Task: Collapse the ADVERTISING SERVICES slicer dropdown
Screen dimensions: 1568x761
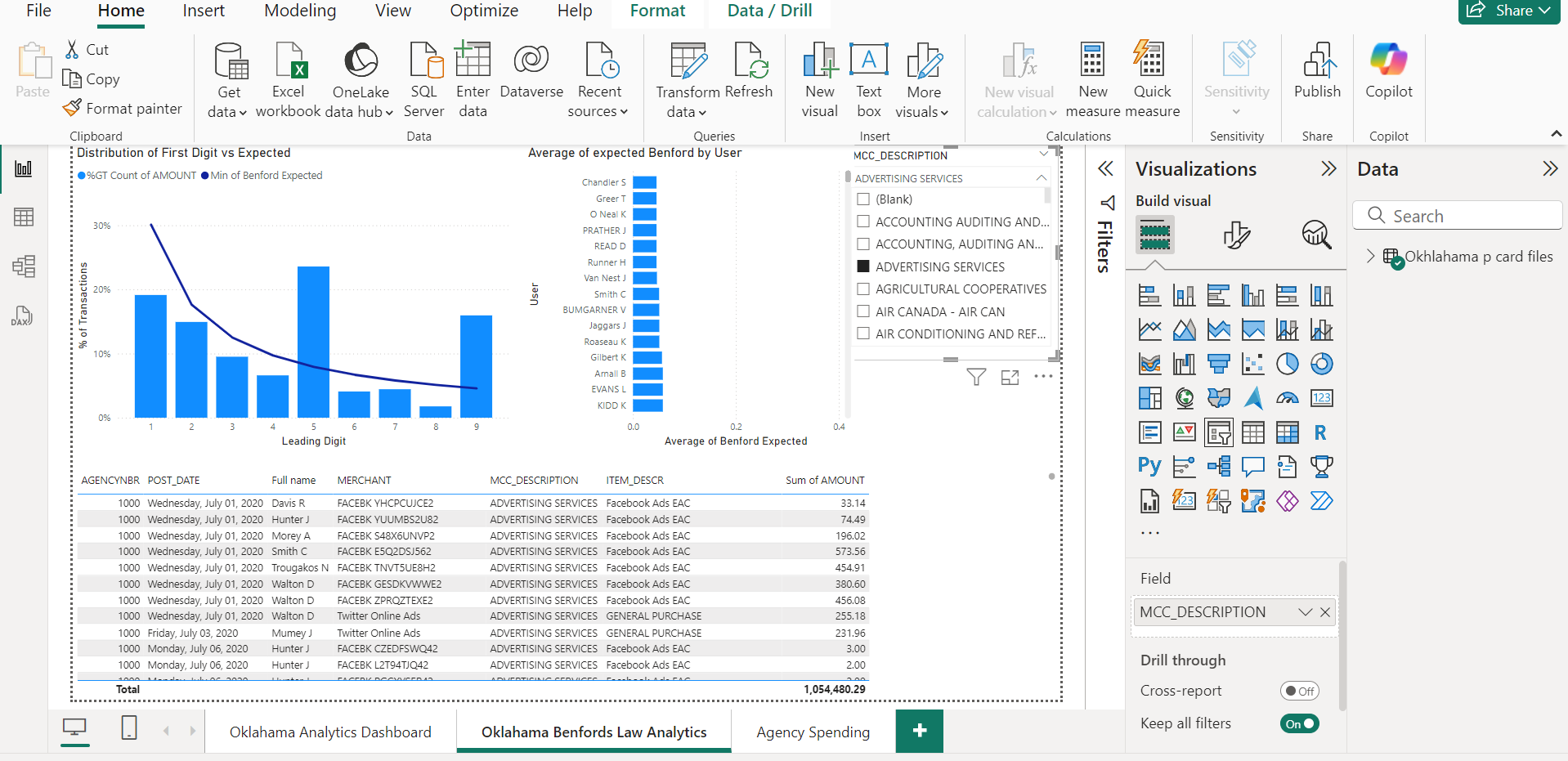Action: 1041,177
